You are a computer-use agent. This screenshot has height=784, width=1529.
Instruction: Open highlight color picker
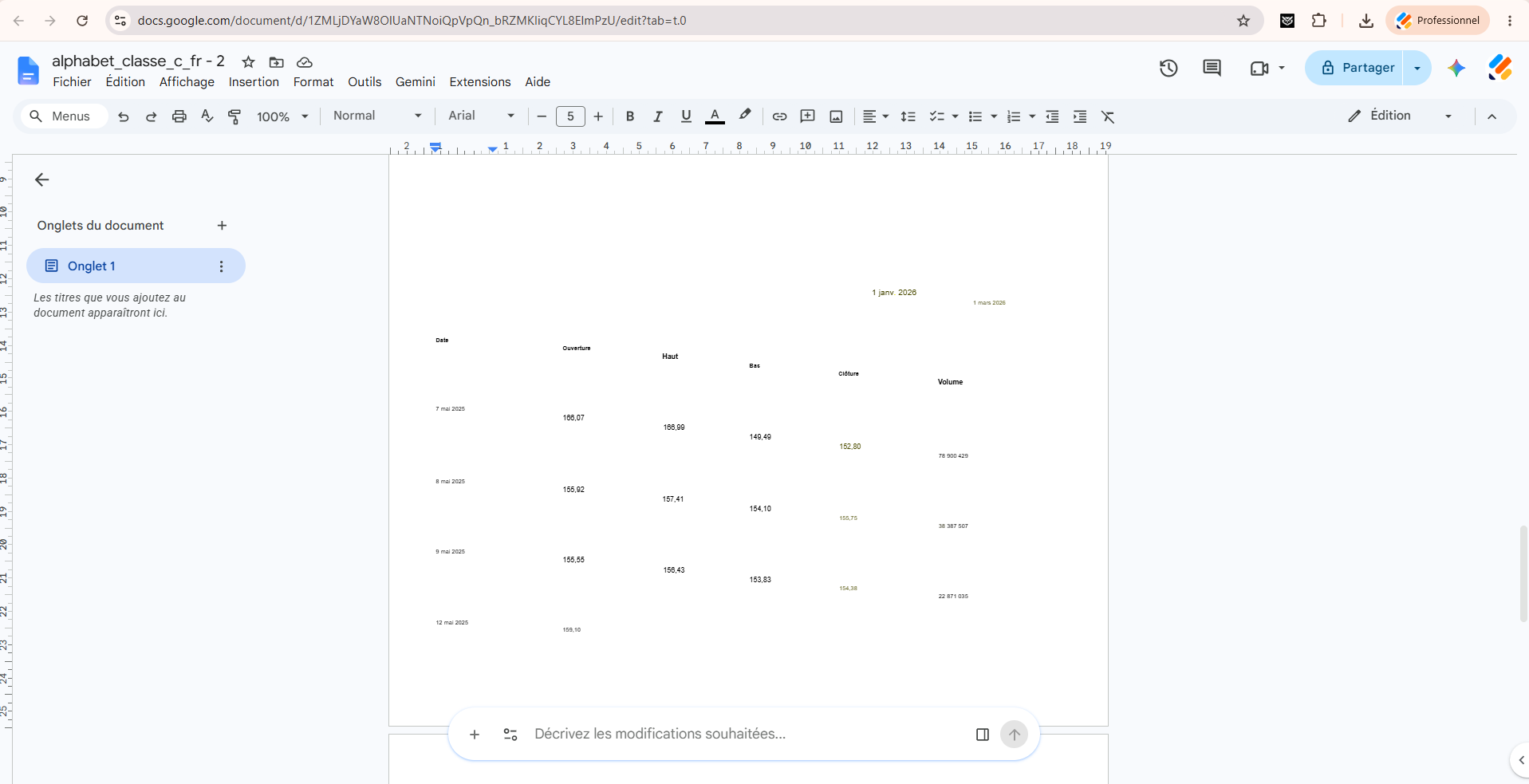pyautogui.click(x=745, y=116)
